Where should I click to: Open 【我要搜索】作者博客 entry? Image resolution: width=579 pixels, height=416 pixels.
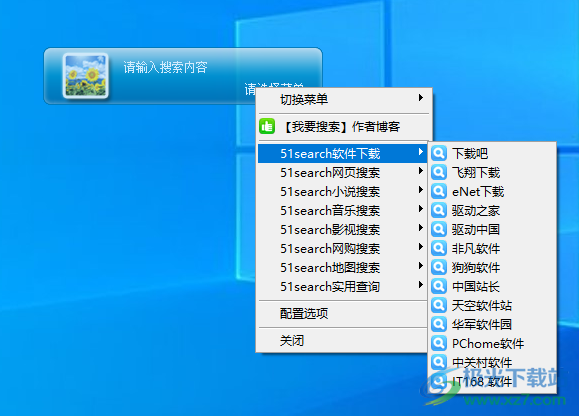tap(343, 127)
